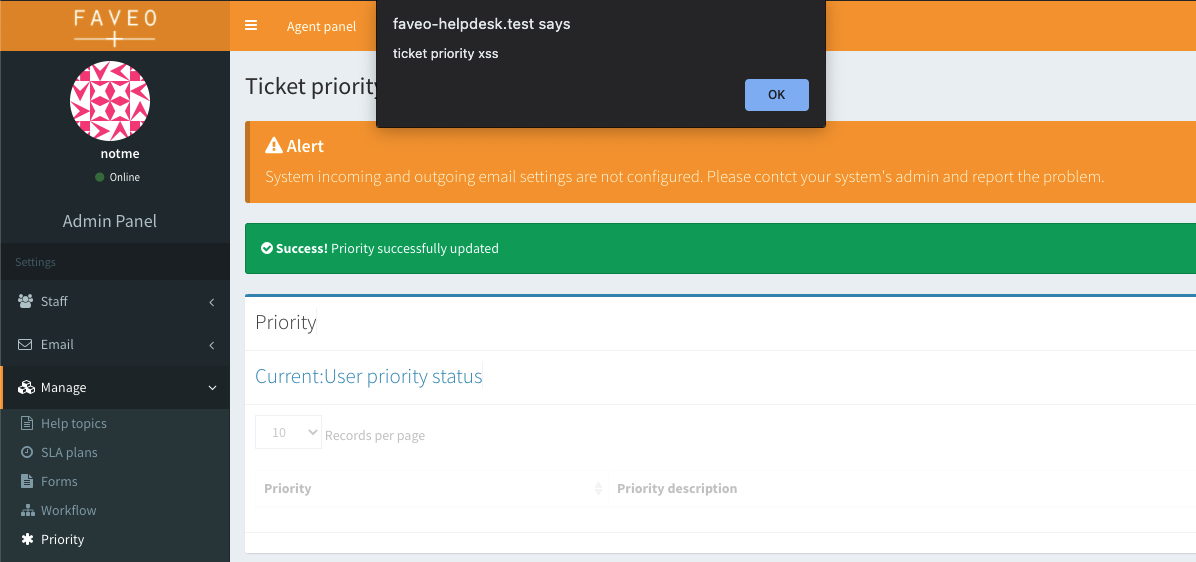Click the Priority column sort arrows

[598, 488]
